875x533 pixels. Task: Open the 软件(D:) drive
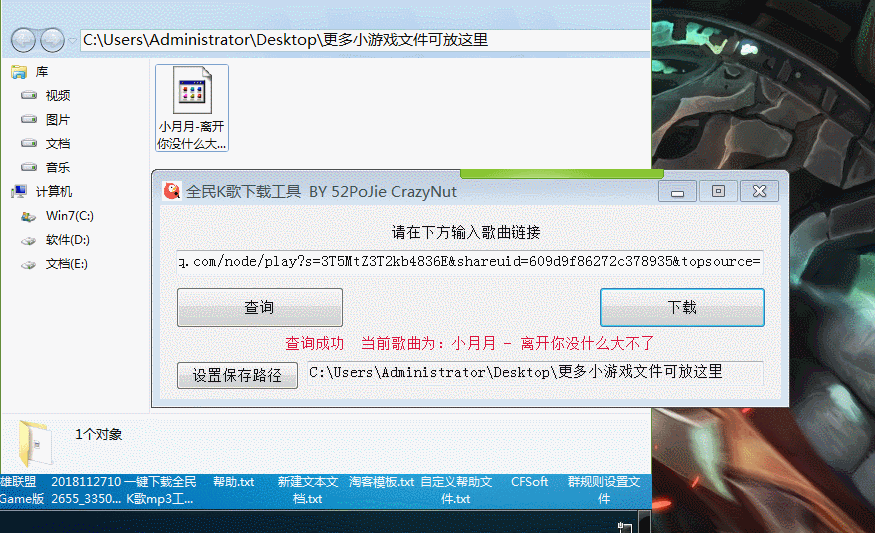tap(67, 240)
